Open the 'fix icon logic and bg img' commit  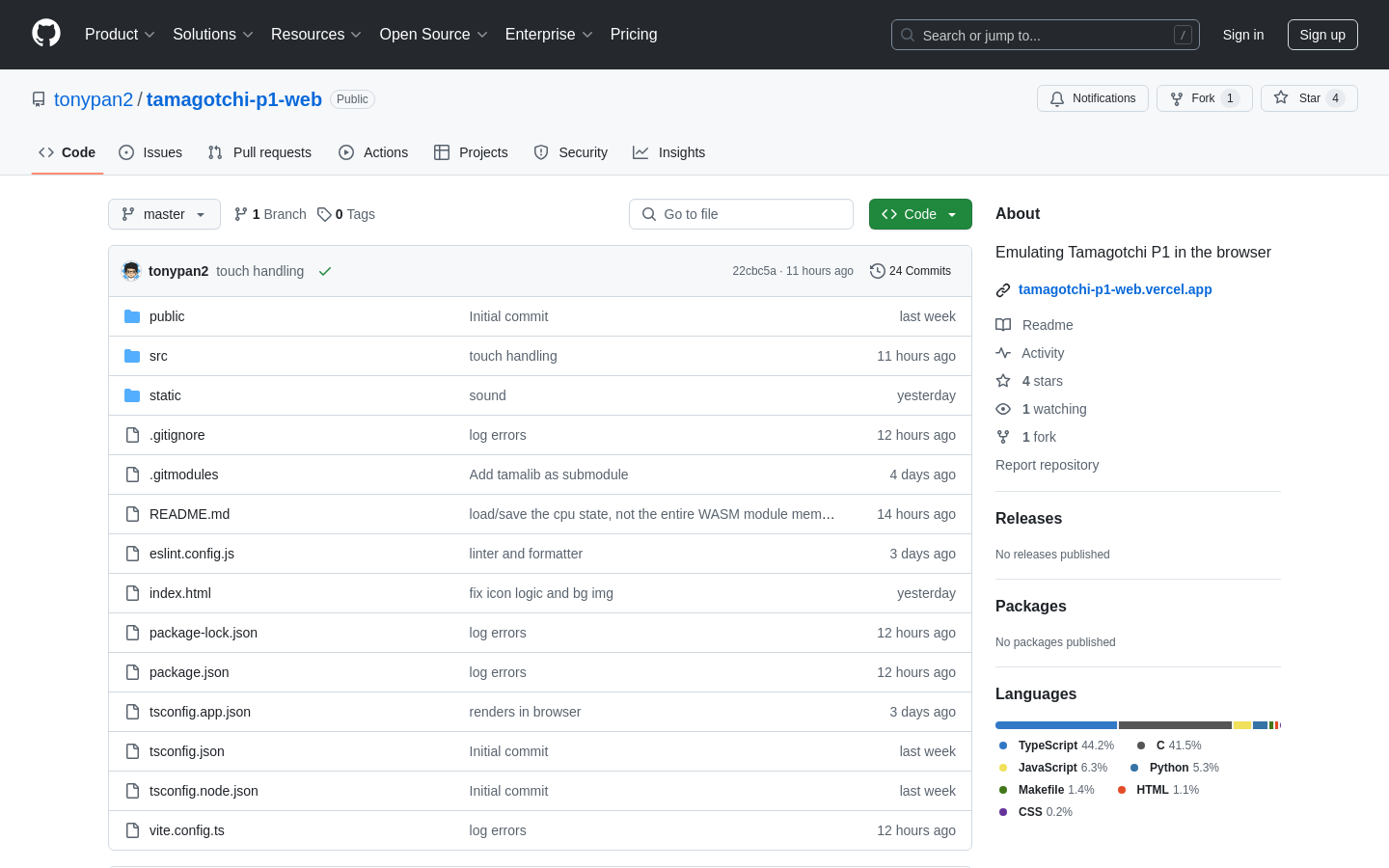(x=541, y=593)
